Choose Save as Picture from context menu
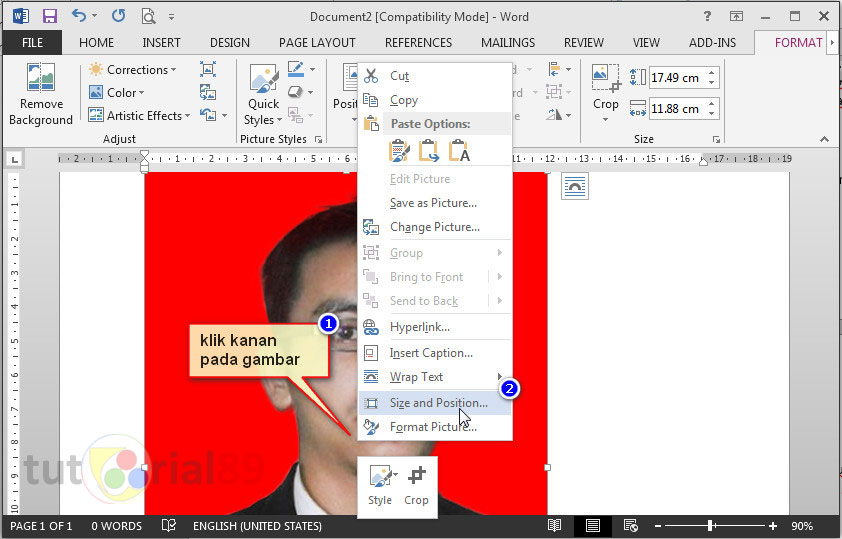Screen dimensions: 842x539 point(435,203)
